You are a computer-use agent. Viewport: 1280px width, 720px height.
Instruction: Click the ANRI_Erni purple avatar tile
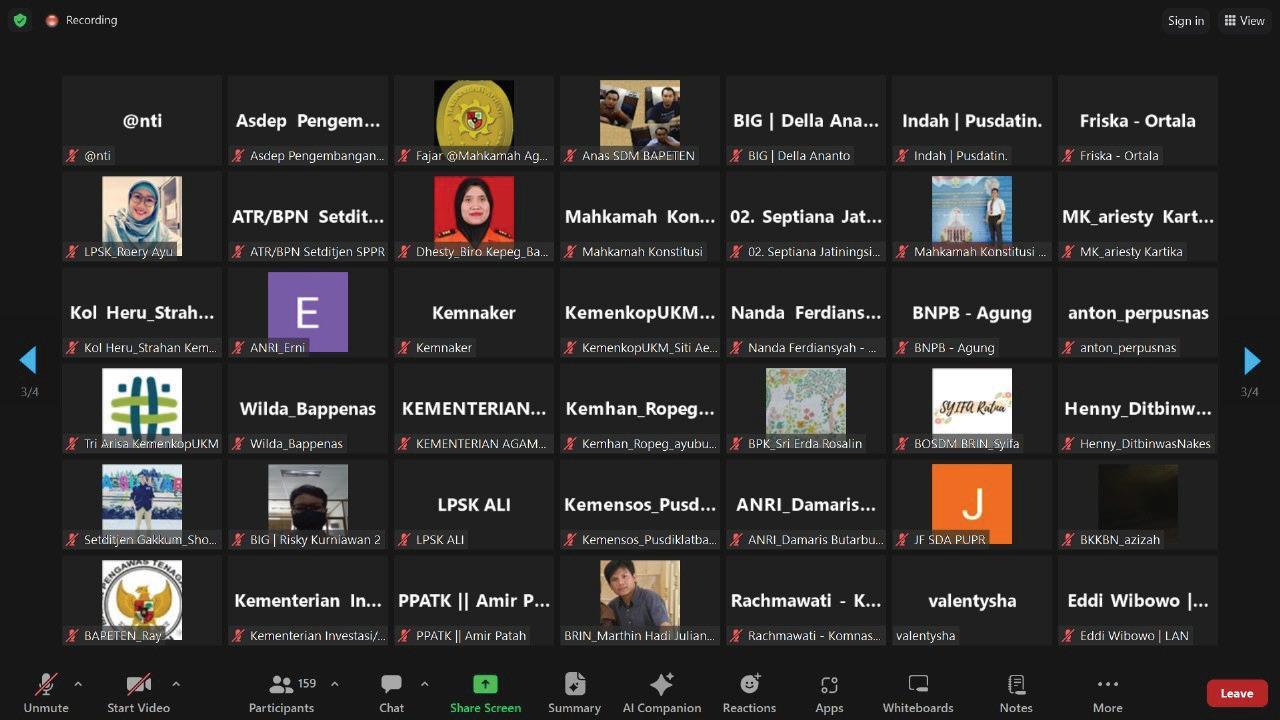308,313
